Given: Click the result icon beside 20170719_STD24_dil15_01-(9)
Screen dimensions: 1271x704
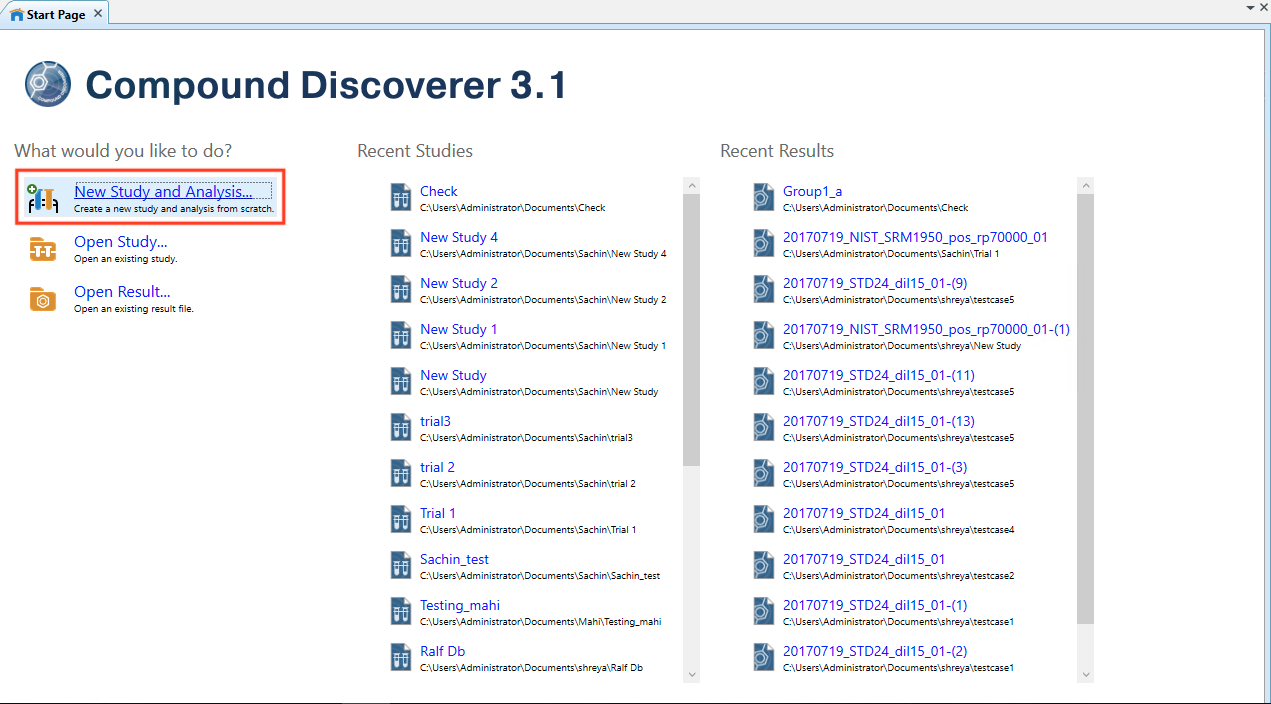Looking at the screenshot, I should click(x=763, y=289).
